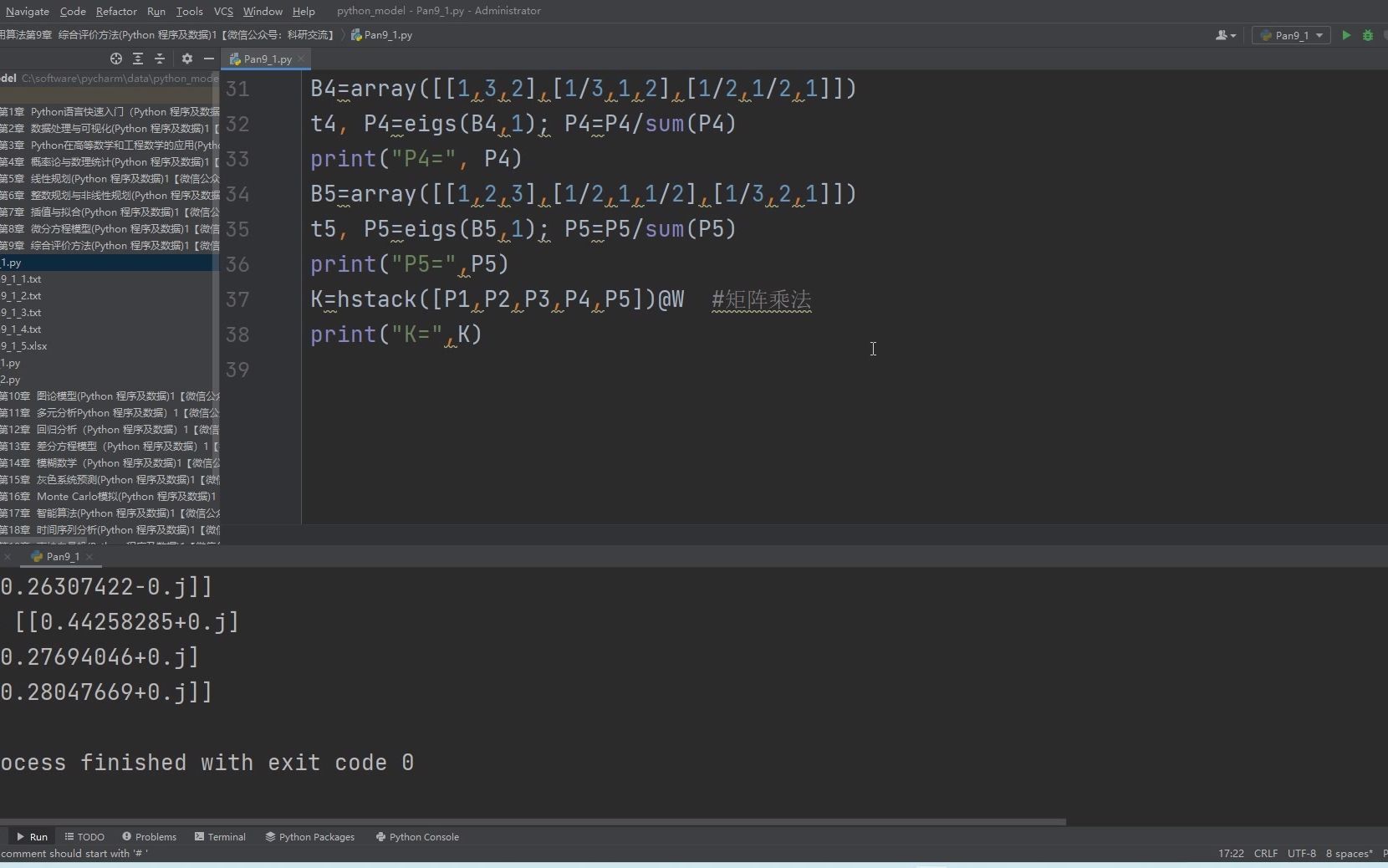Hide the project tool window
Screen dimensions: 1388x868
click(207, 59)
